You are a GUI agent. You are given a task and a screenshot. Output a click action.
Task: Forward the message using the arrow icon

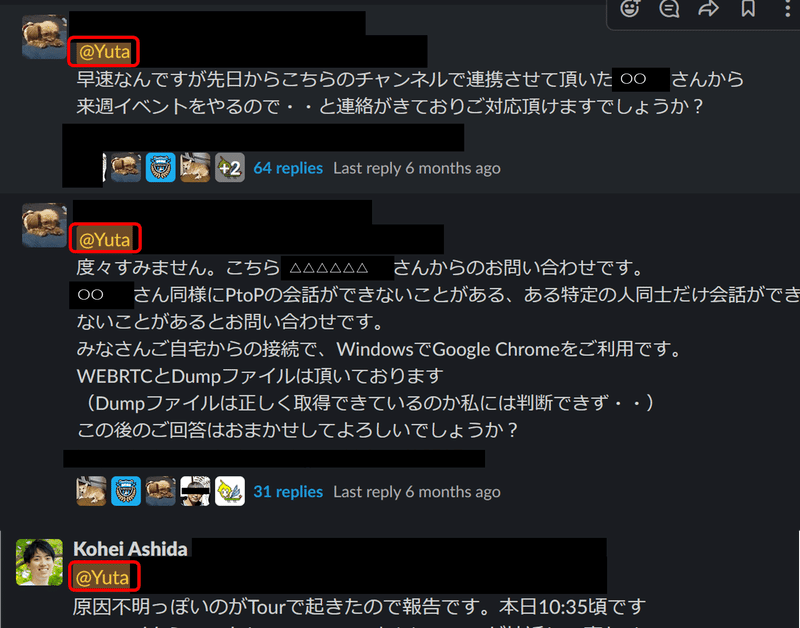point(708,8)
